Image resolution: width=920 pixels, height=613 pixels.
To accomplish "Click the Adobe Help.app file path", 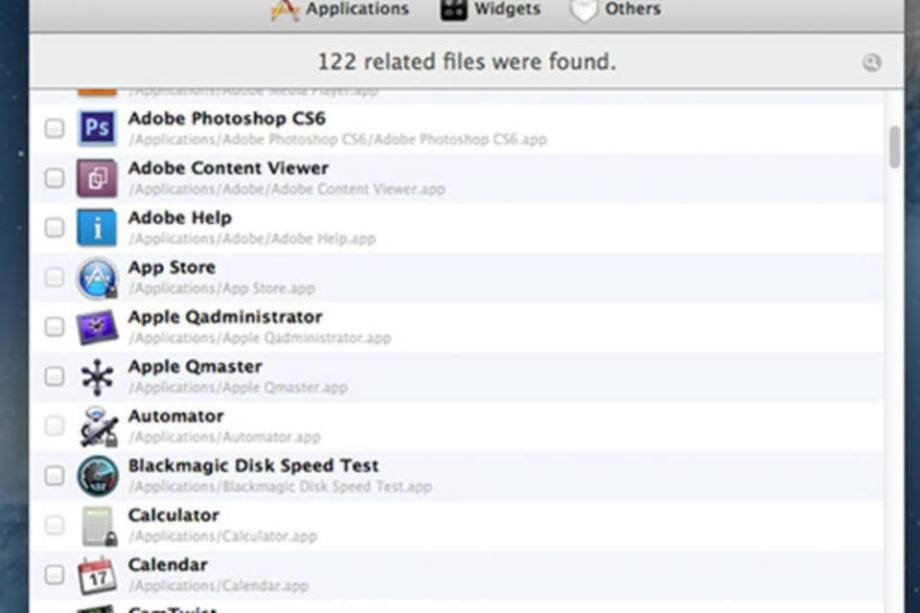I will [252, 239].
